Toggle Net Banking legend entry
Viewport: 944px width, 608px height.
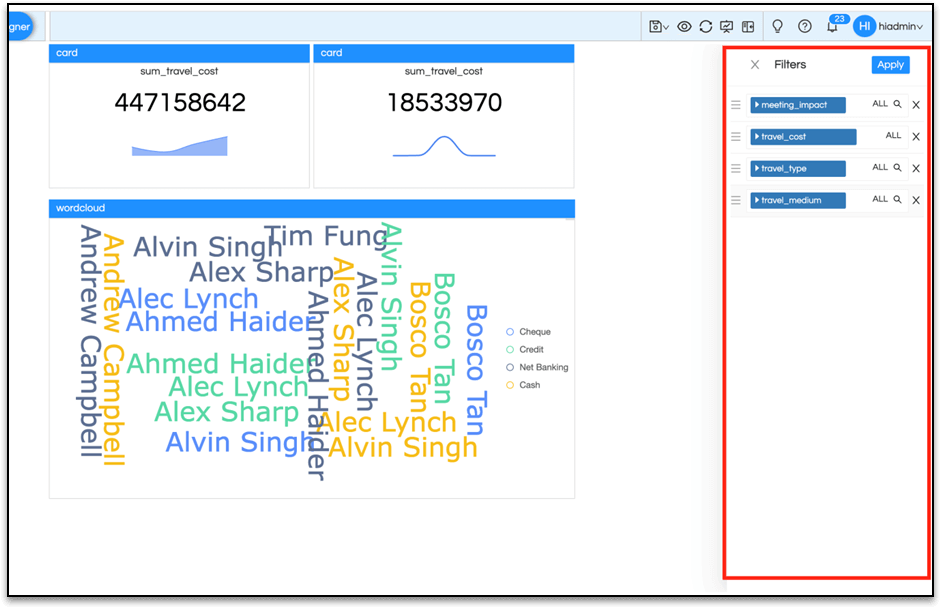coord(537,367)
